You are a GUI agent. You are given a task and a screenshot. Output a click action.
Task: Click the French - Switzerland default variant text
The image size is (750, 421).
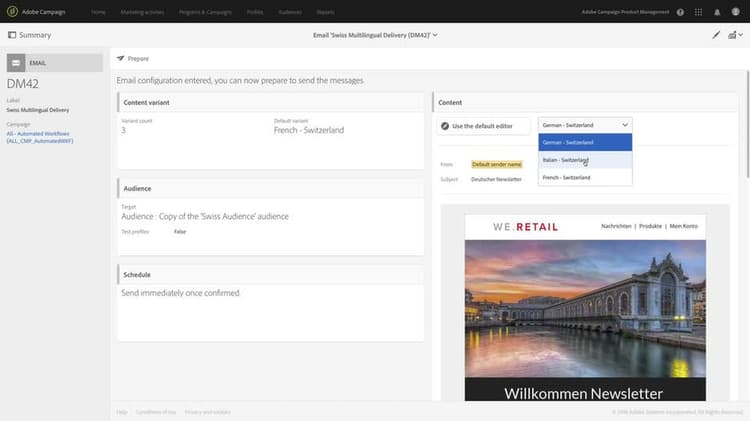tap(309, 130)
